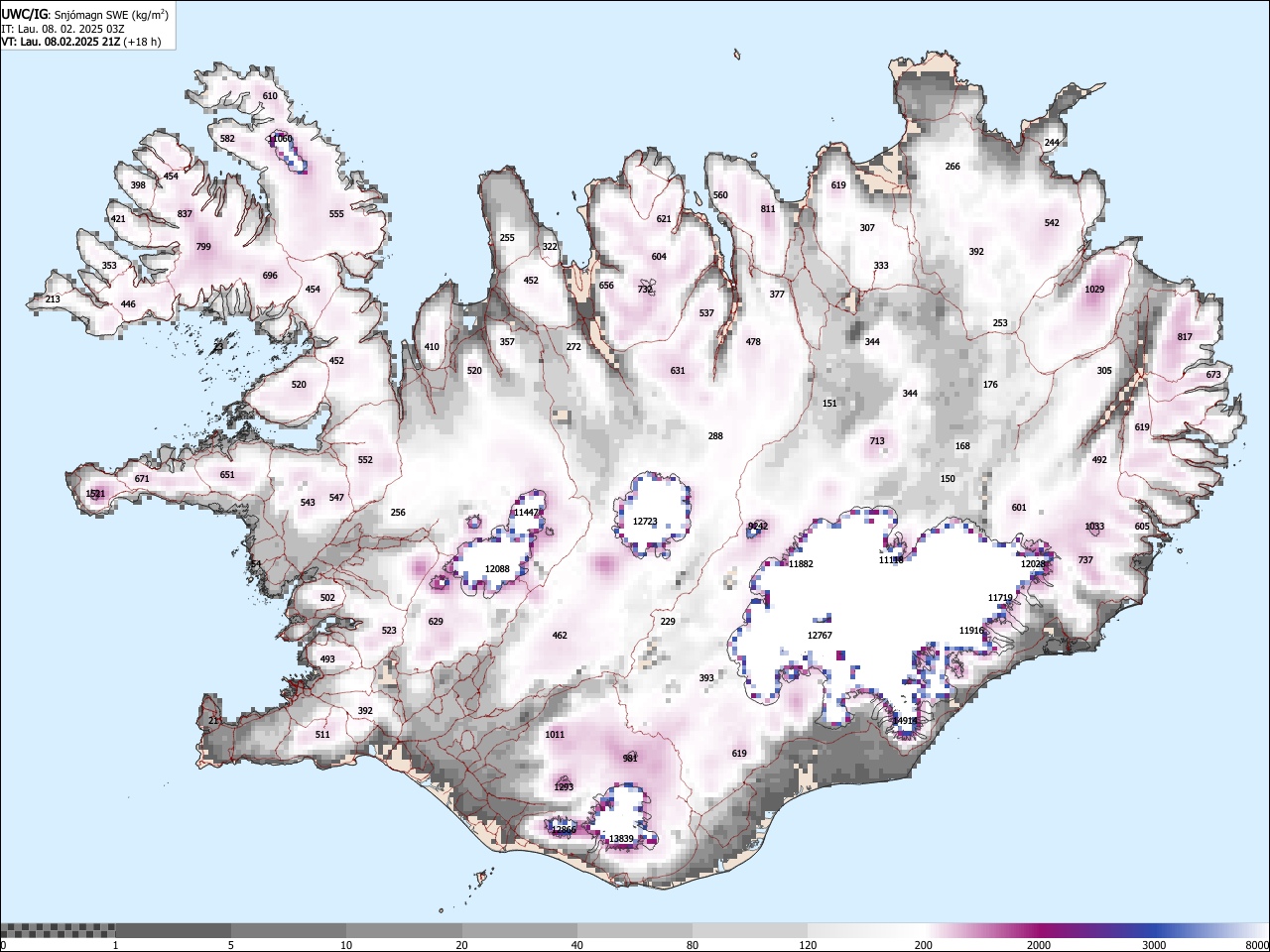The width and height of the screenshot is (1270, 952).
Task: Click the map value 799
Action: (x=203, y=248)
